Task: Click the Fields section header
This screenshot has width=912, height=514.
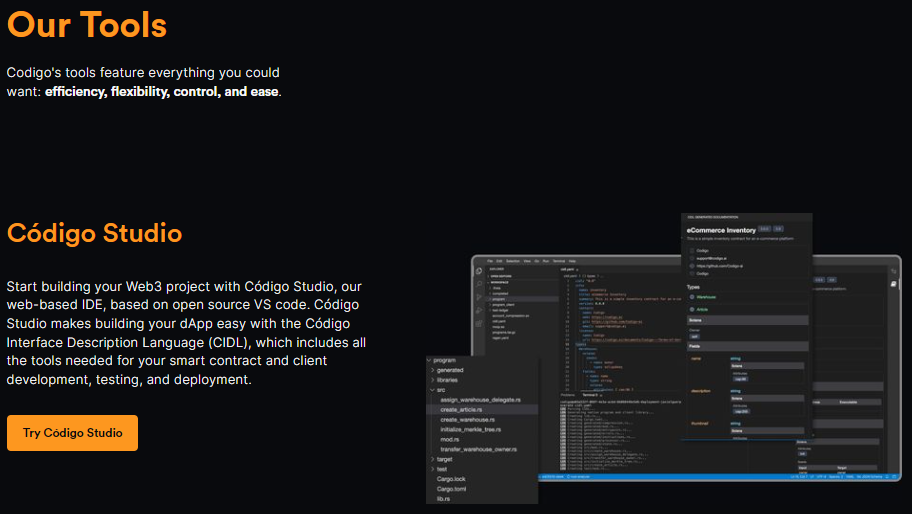Action: 748,346
